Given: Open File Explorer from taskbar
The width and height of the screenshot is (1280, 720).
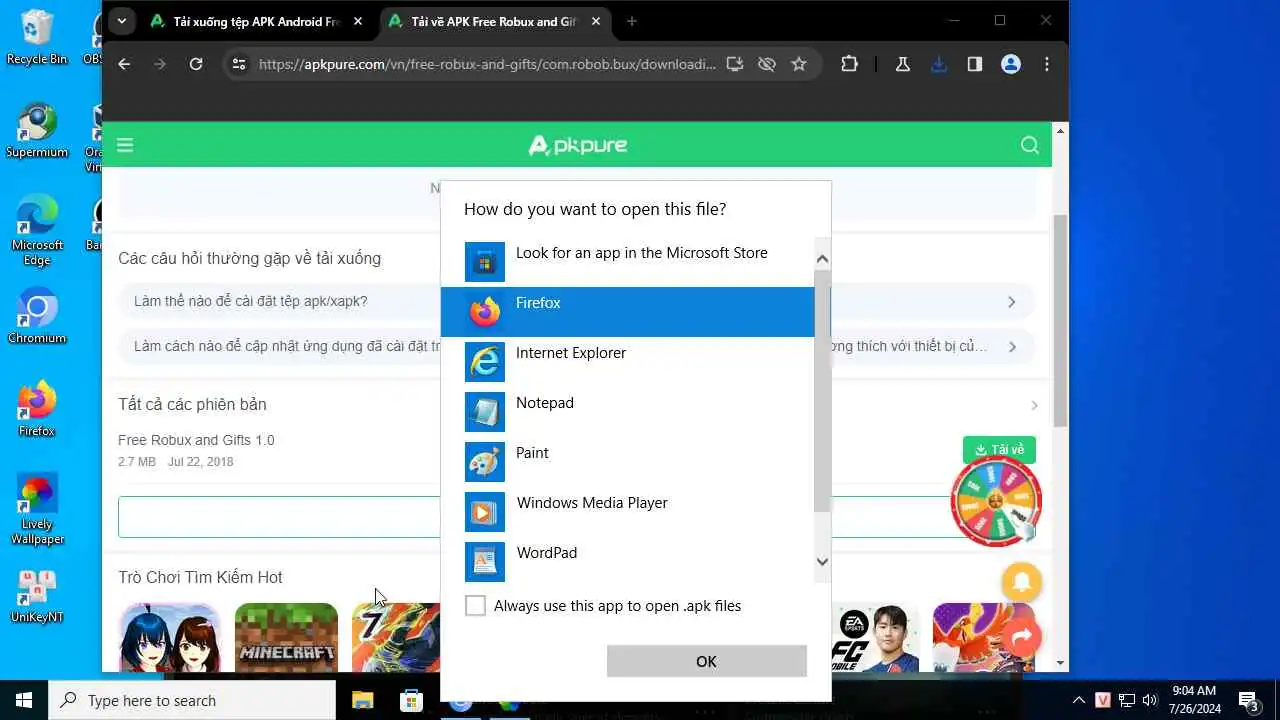Looking at the screenshot, I should coord(362,700).
